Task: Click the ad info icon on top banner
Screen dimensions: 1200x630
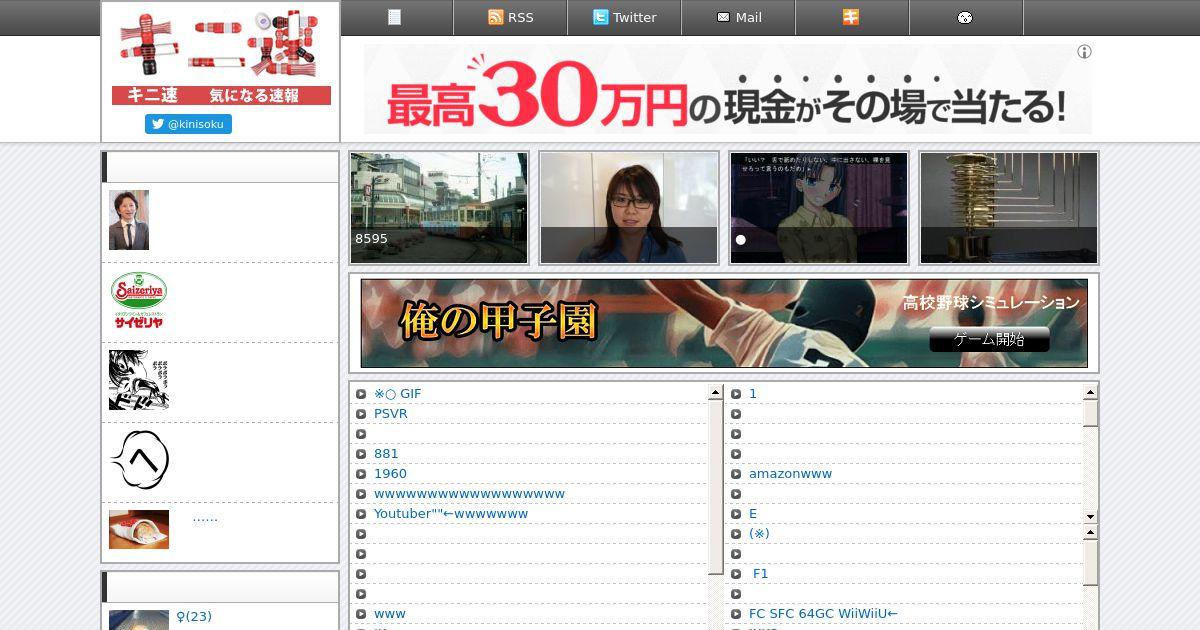Action: (1084, 52)
